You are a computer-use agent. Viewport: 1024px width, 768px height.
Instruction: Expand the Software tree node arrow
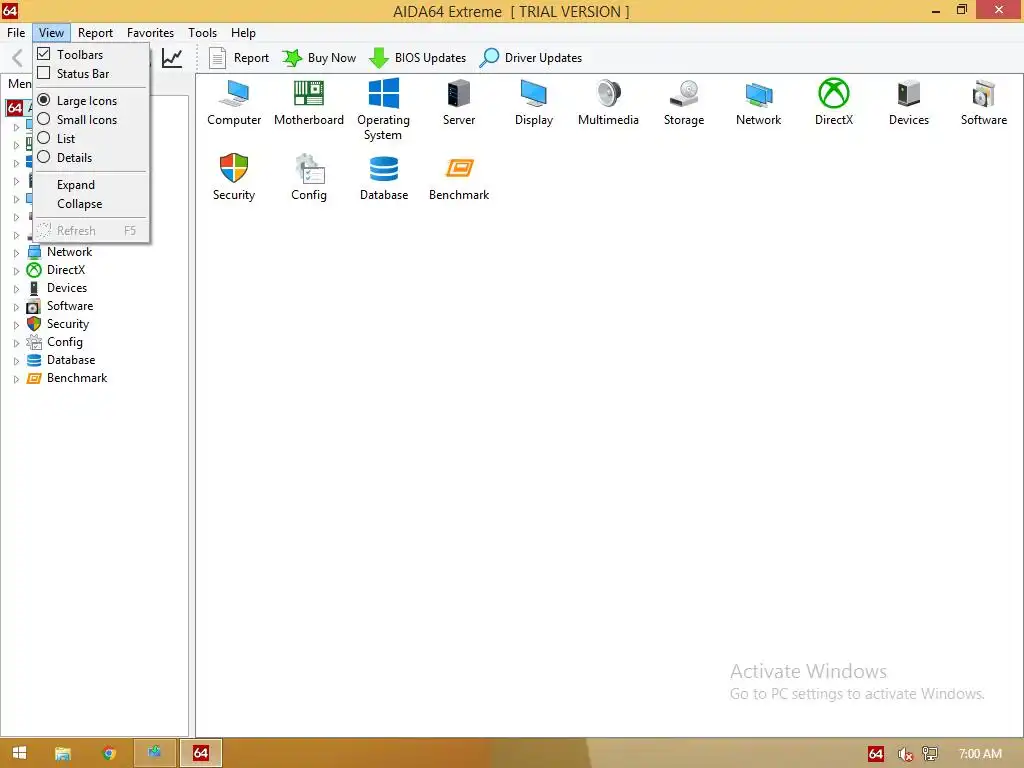click(x=16, y=306)
